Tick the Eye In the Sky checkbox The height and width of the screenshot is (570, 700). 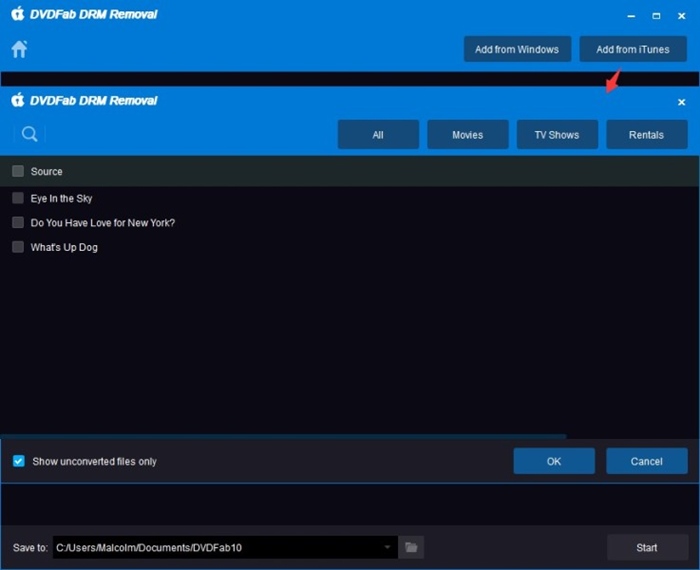click(18, 198)
